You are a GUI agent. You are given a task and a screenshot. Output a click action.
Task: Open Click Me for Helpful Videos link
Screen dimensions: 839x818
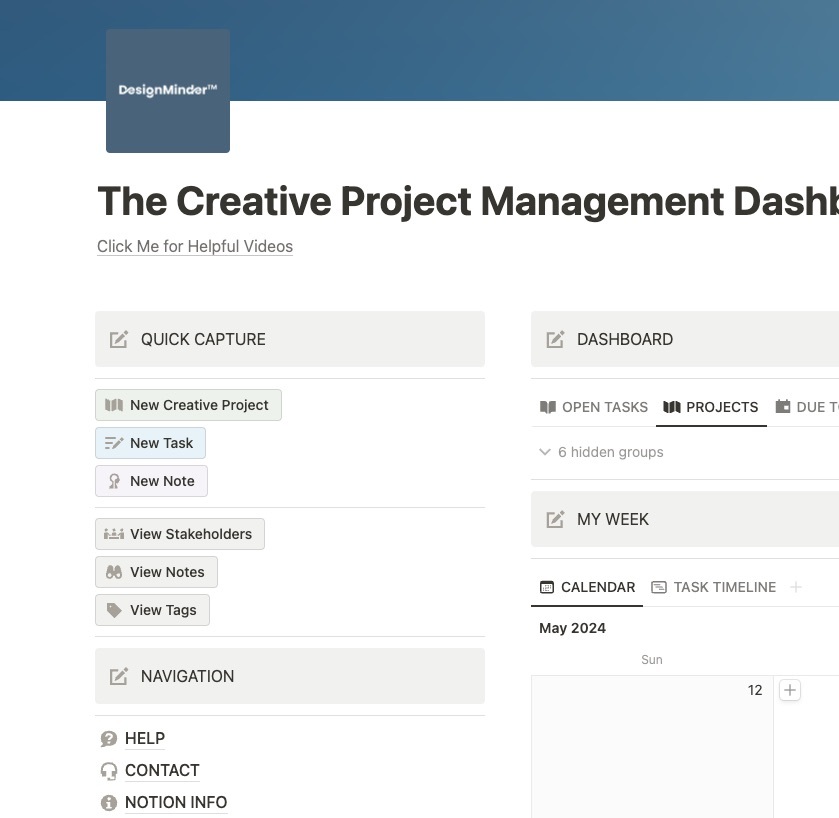[195, 246]
